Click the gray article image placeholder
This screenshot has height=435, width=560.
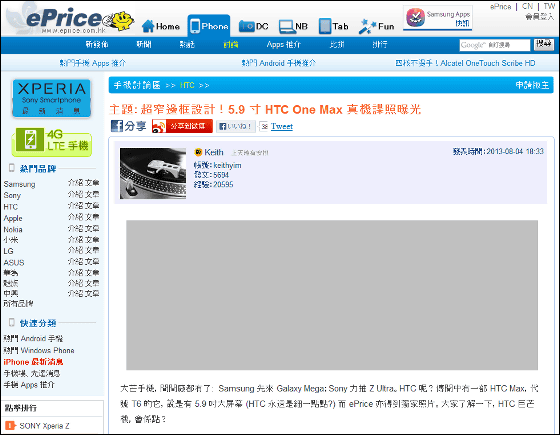point(332,295)
